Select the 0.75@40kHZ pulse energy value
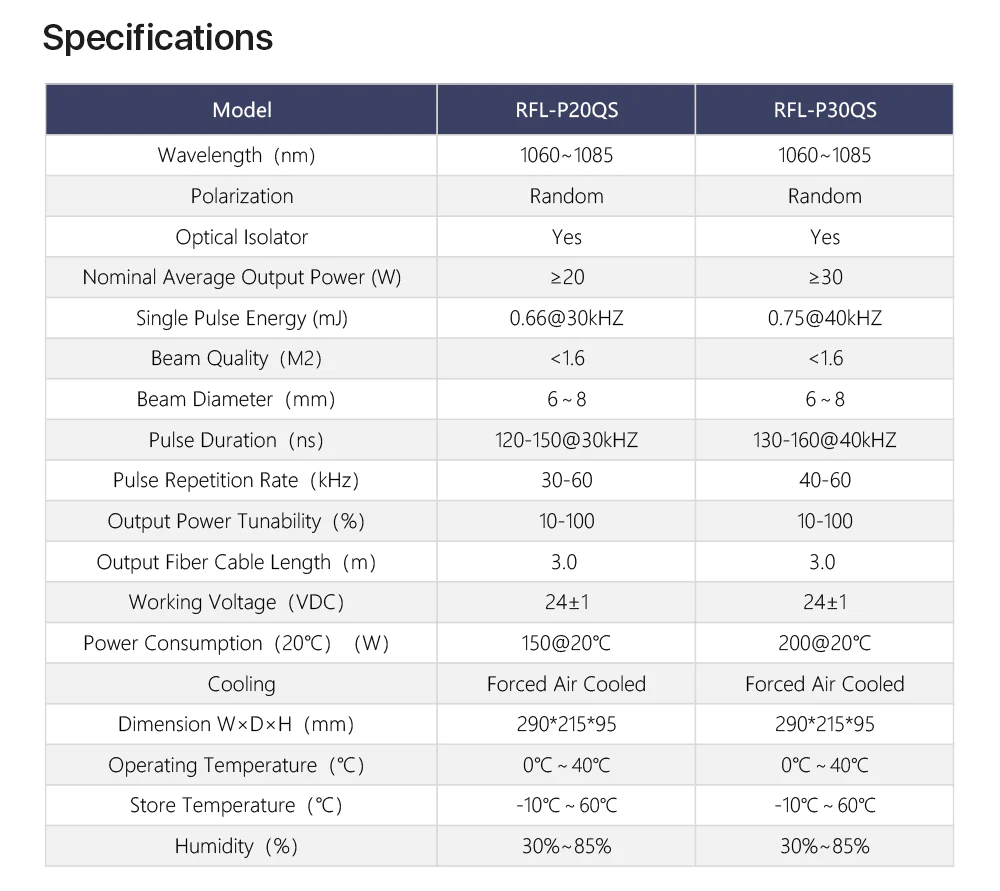The width and height of the screenshot is (1000, 891). [x=824, y=319]
